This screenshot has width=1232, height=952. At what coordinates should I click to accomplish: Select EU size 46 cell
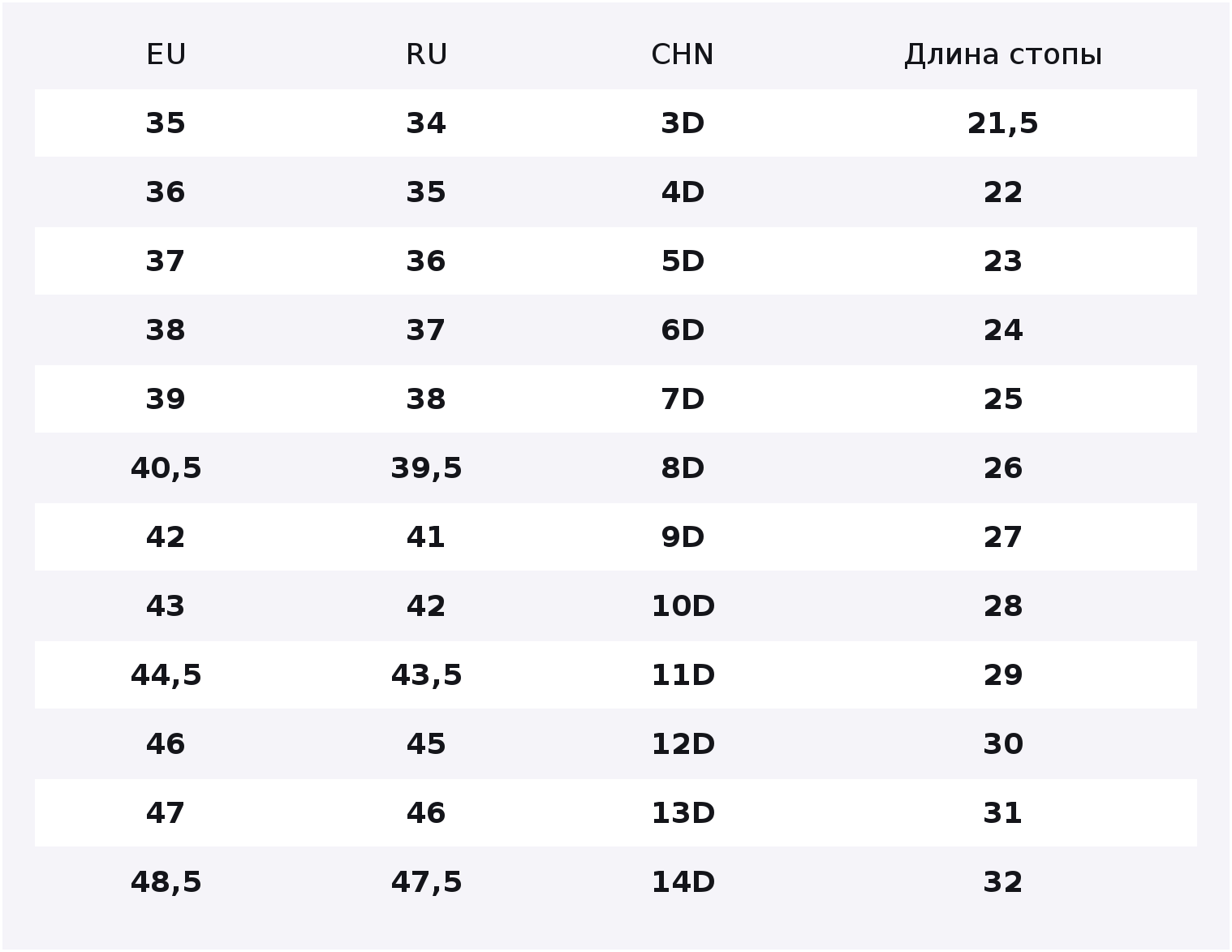[x=166, y=744]
